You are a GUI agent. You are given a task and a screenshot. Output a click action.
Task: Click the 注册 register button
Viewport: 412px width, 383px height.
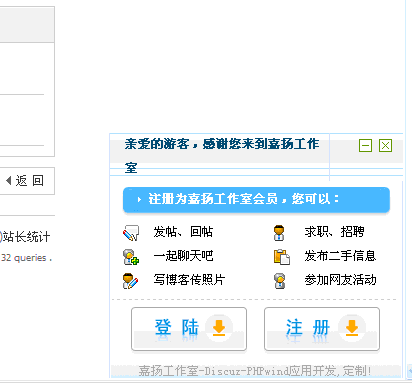coord(322,329)
